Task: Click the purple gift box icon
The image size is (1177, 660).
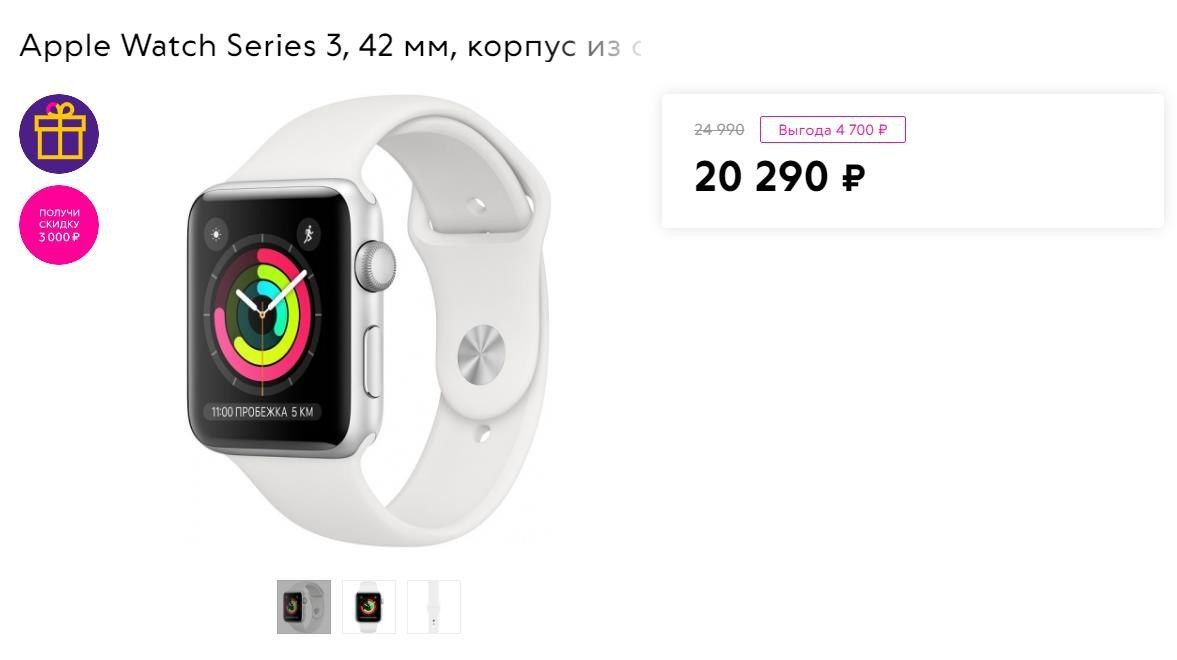Action: (59, 134)
